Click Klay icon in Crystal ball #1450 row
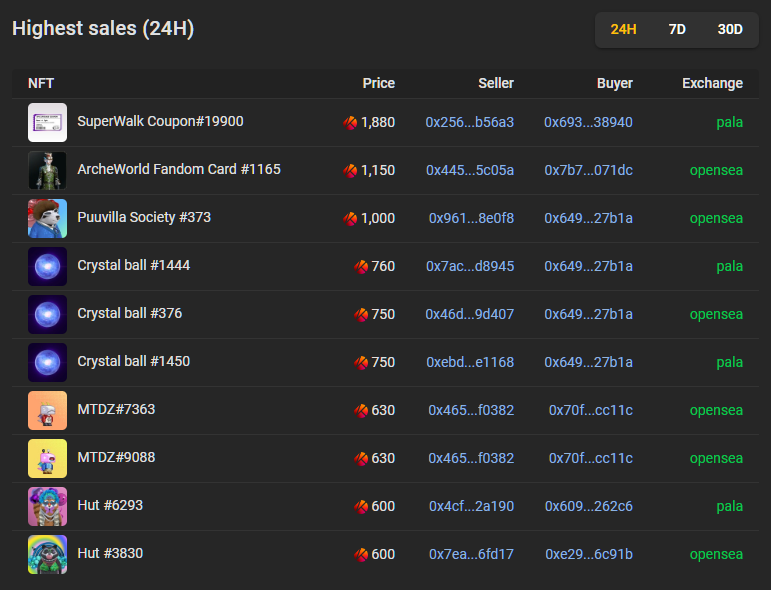Screen dimensions: 771x590 [x=361, y=362]
